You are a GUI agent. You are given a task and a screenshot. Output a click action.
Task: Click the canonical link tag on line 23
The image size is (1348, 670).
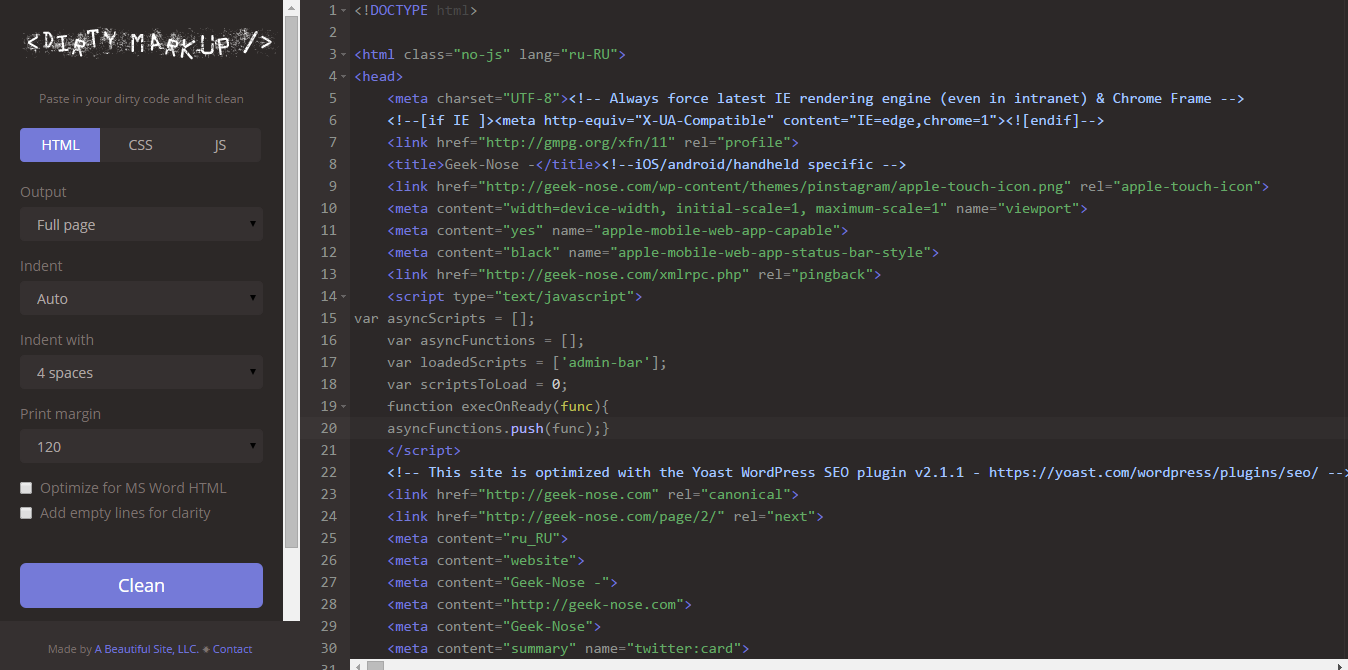593,494
